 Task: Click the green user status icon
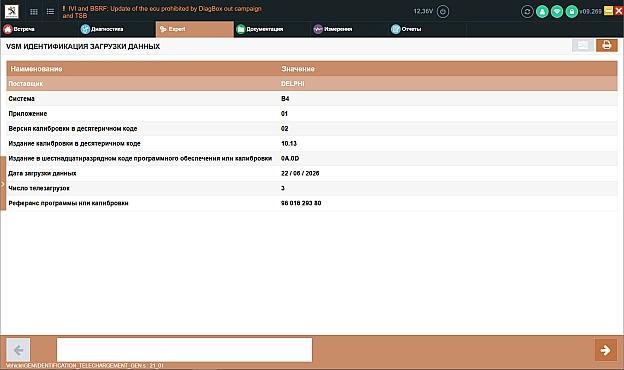coord(542,12)
